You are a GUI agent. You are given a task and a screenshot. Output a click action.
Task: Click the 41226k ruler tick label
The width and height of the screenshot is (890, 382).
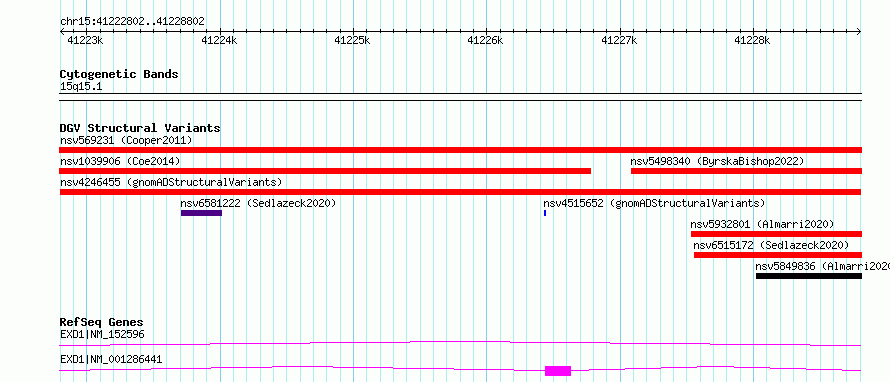click(485, 40)
